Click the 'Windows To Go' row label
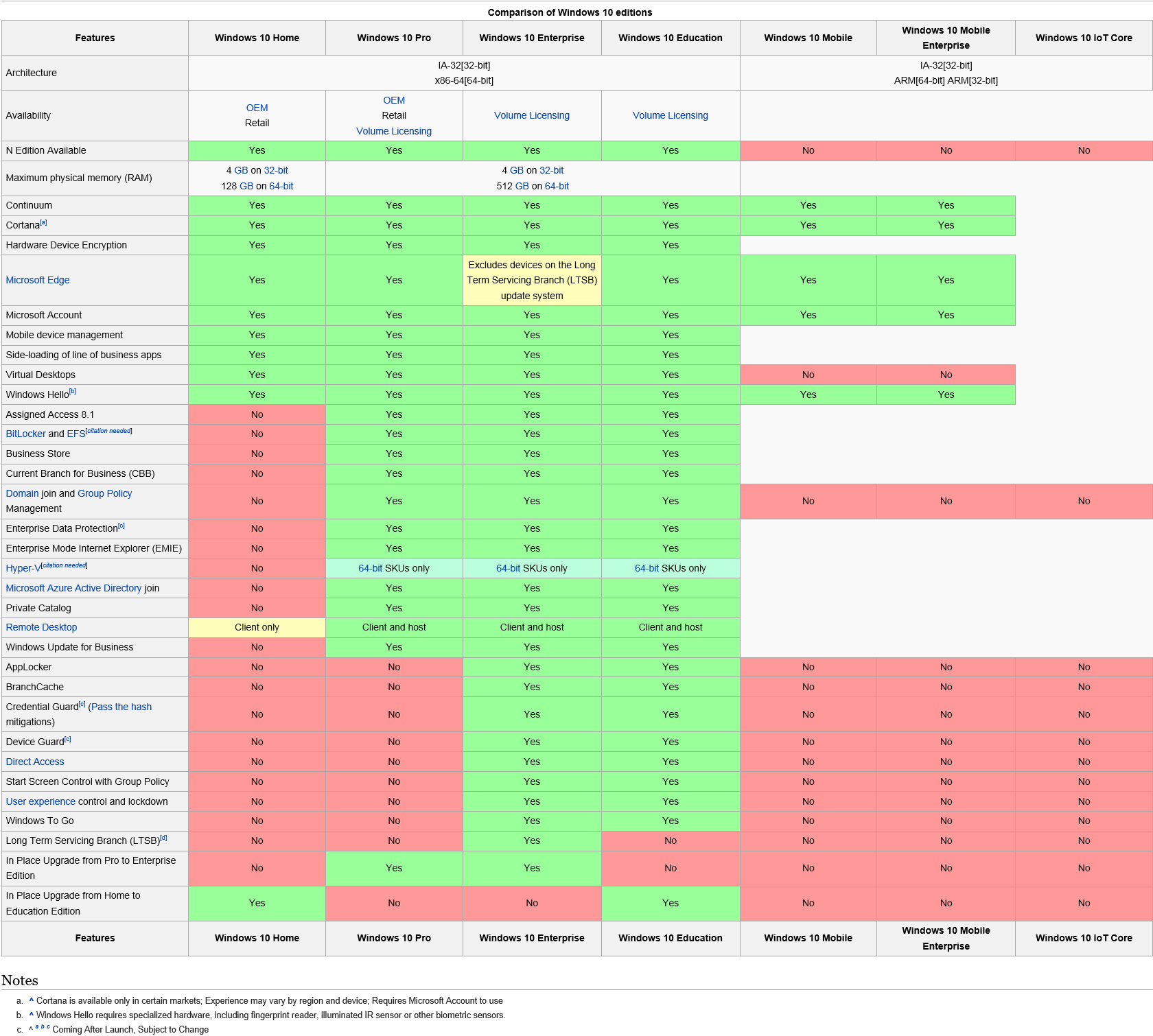 40,821
